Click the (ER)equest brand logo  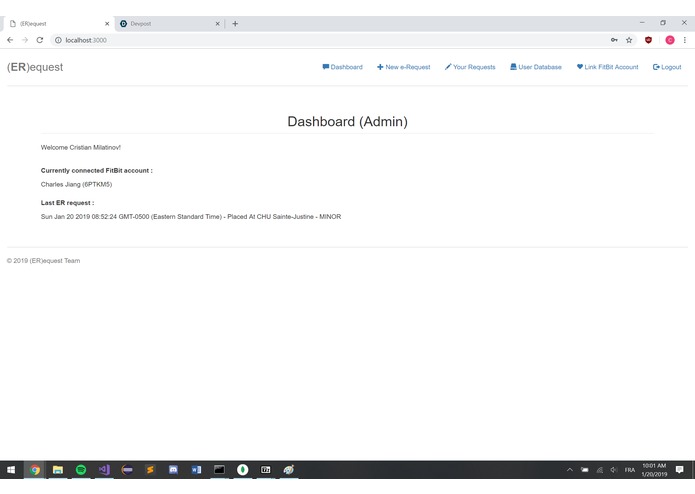[35, 67]
